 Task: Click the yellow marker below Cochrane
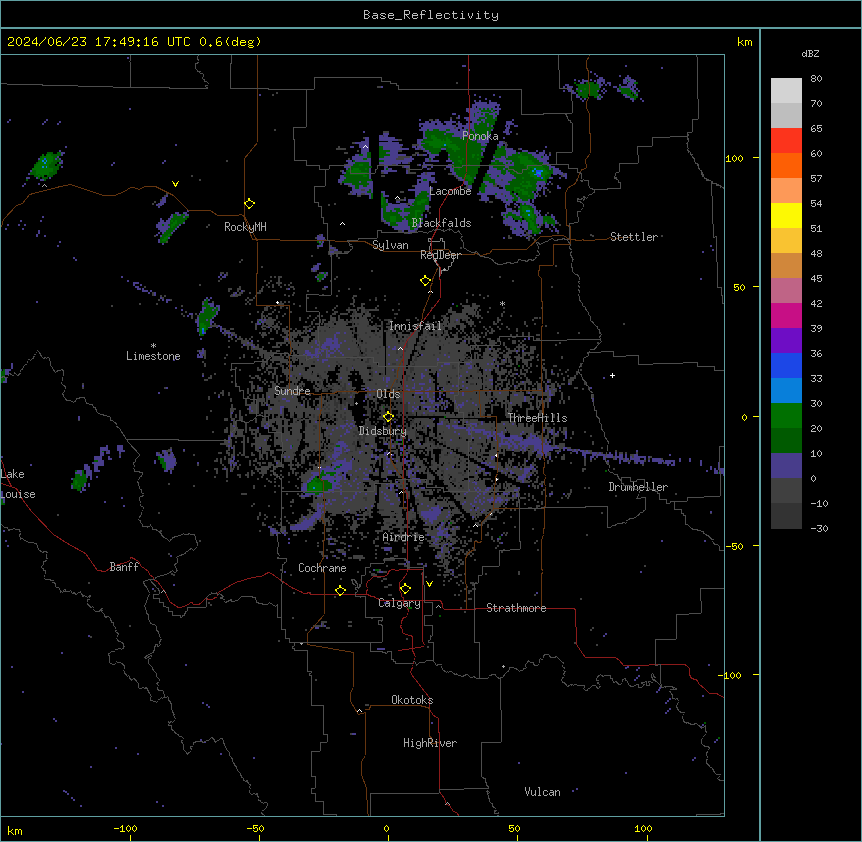pyautogui.click(x=340, y=590)
